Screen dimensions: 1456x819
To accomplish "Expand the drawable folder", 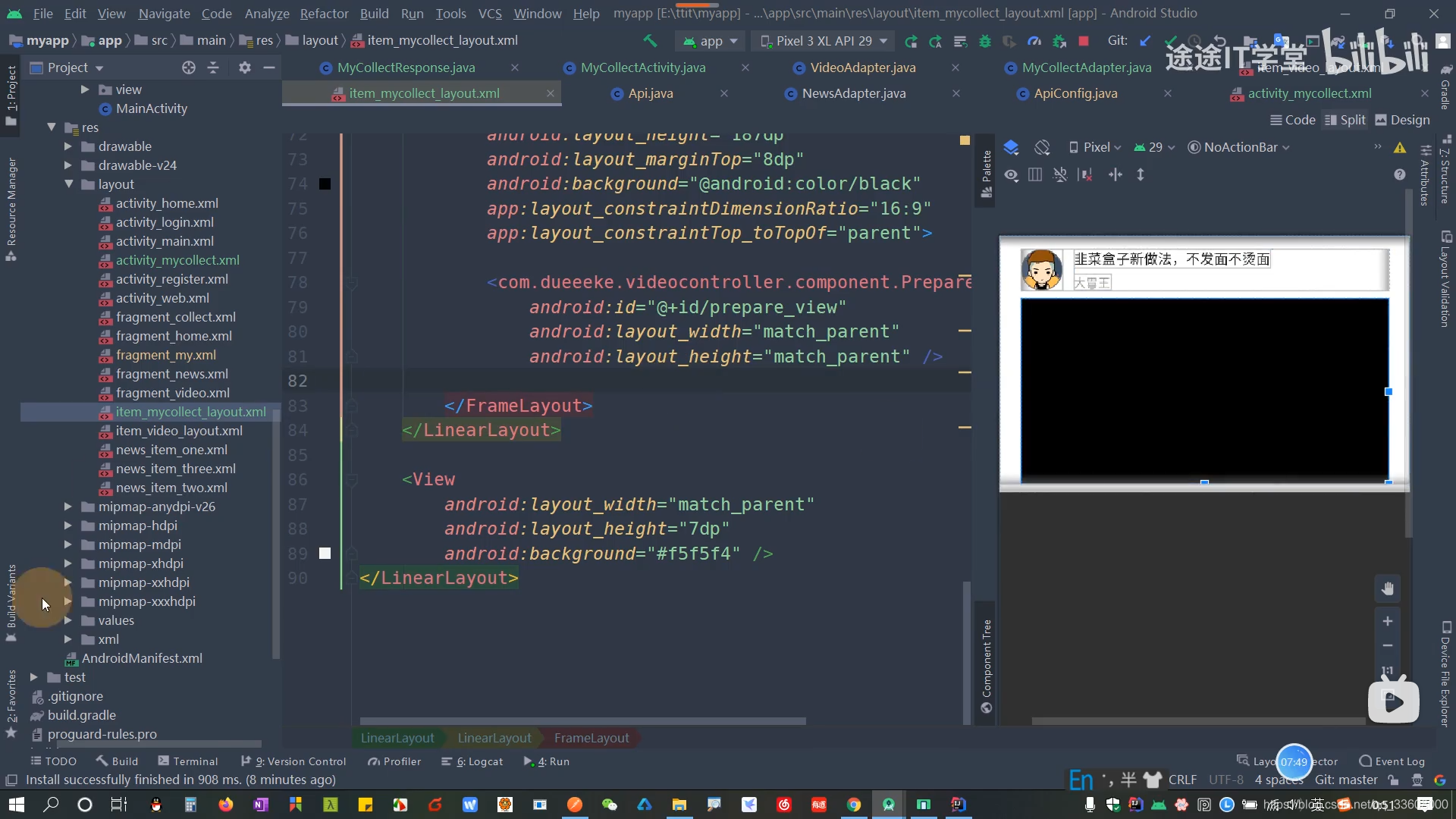I will (x=68, y=146).
